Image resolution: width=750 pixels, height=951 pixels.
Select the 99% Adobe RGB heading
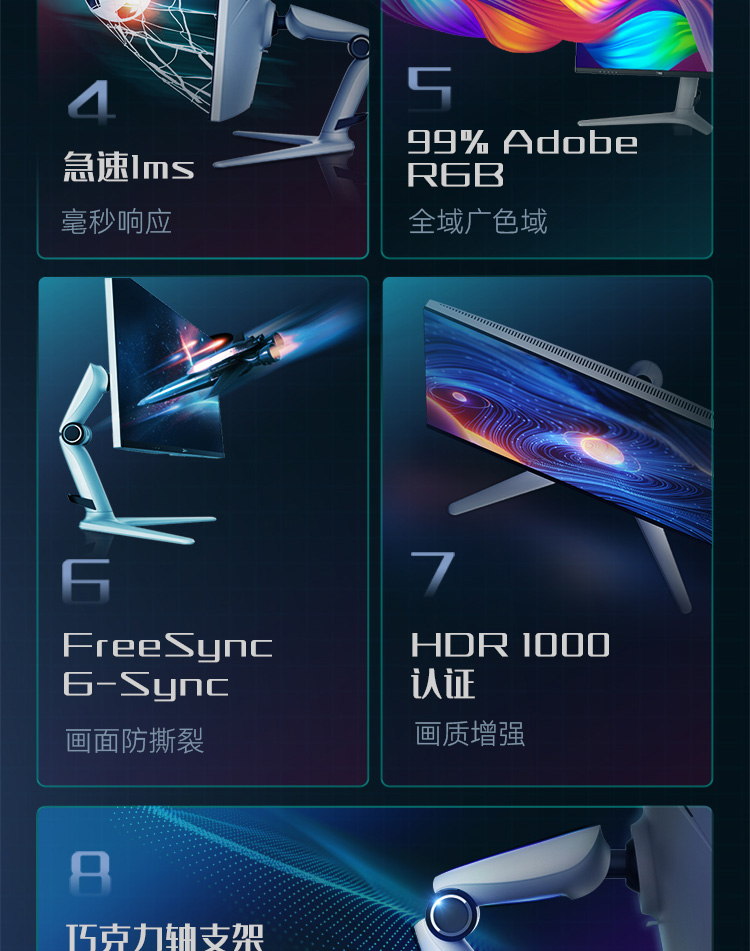point(522,158)
